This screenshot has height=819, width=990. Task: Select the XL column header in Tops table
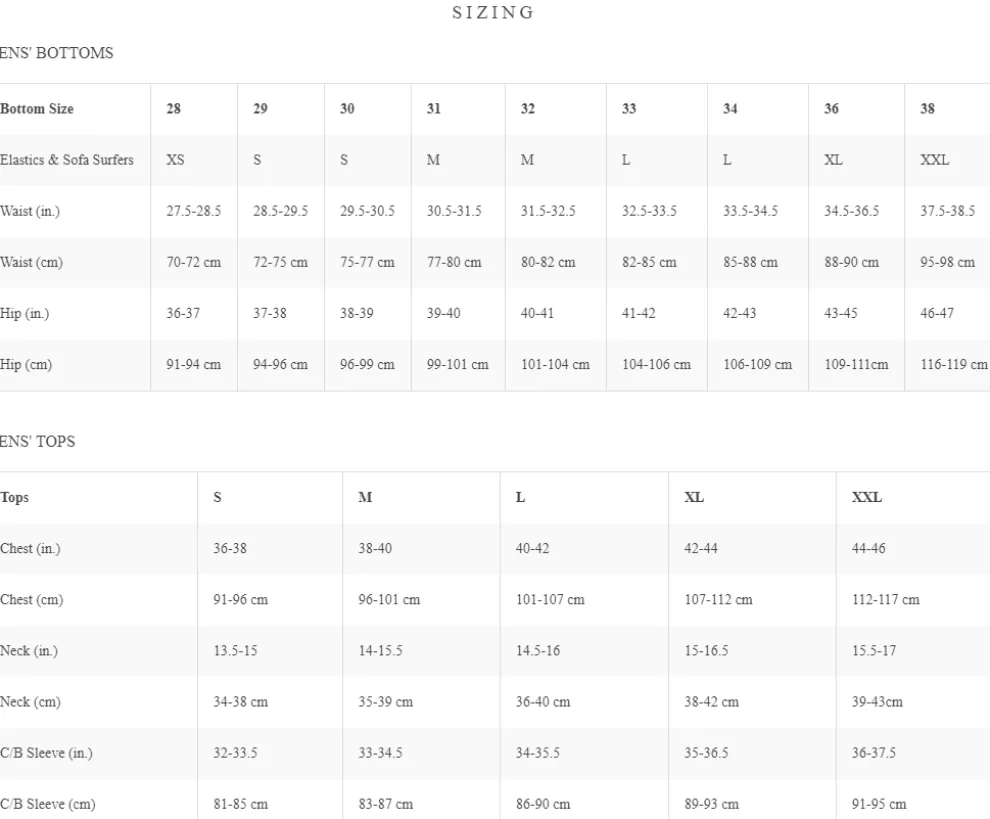coord(694,498)
